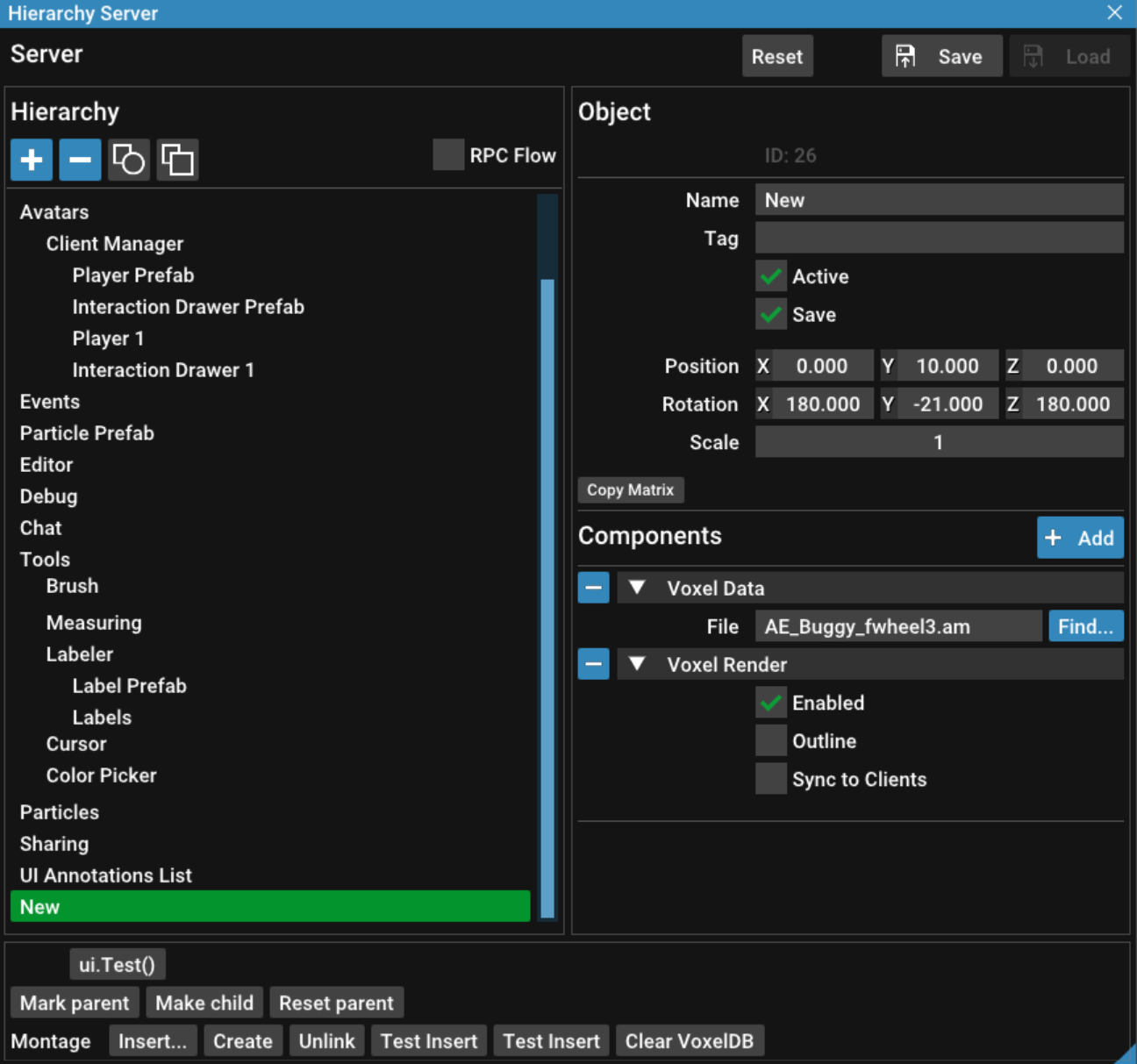
Task: Save the server hierarchy
Action: tap(941, 56)
